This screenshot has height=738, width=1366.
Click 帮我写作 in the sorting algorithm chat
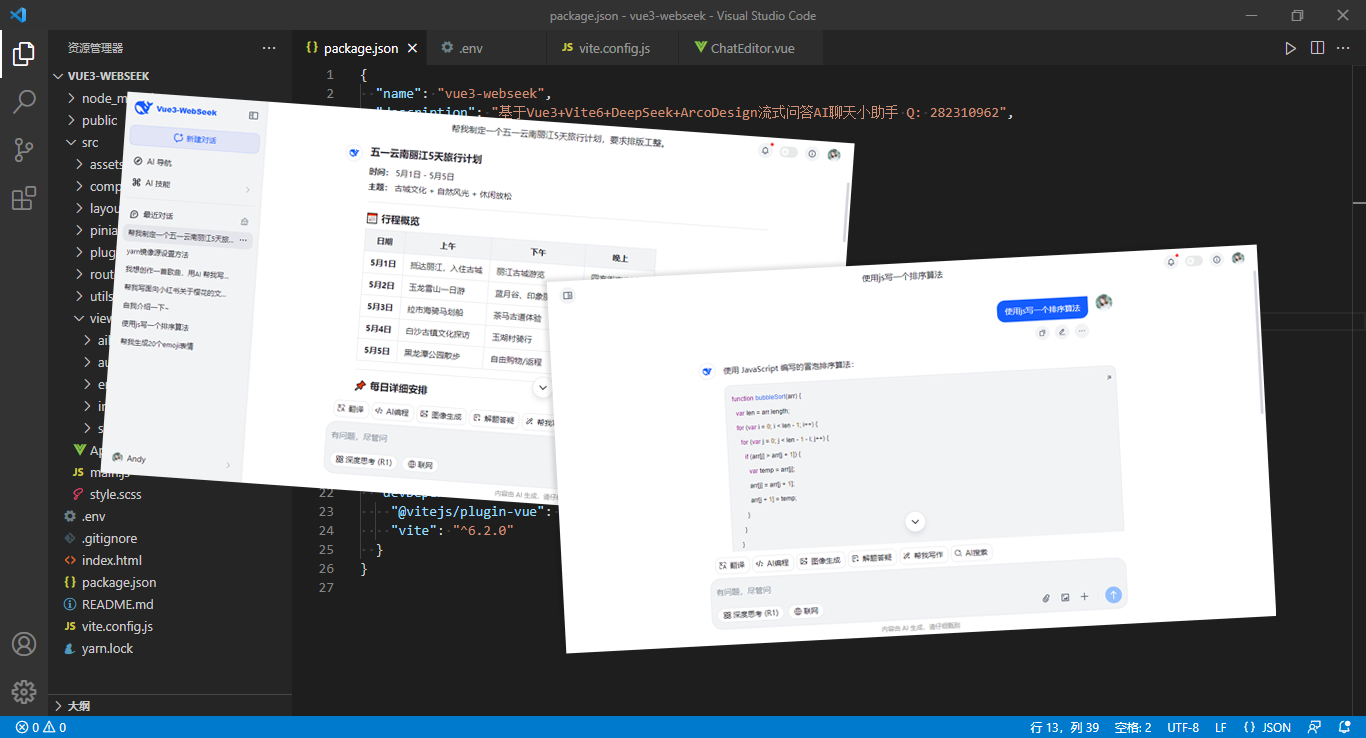923,554
